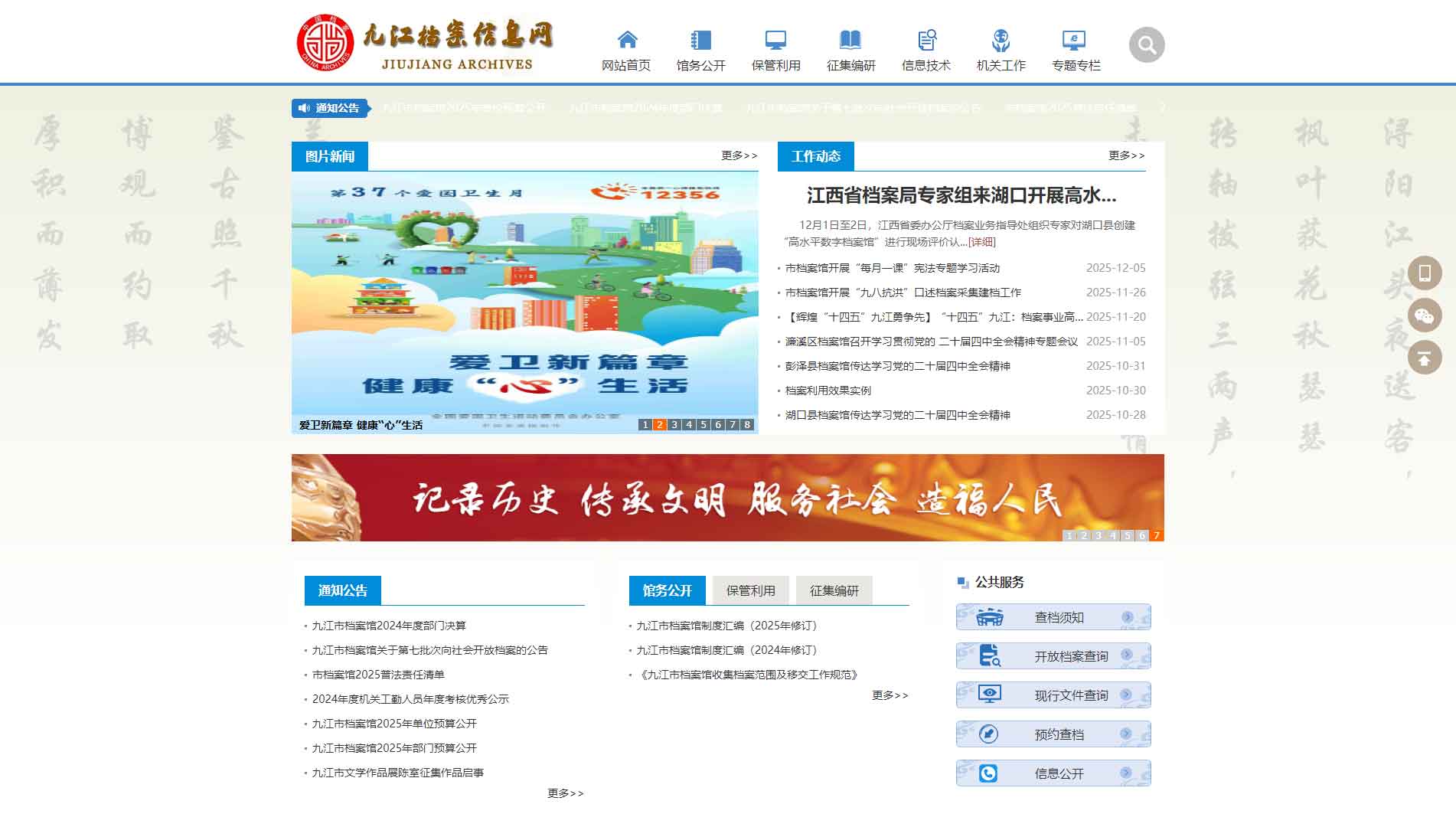Open 档案利用效果实例 article
Viewport: 1456px width, 827px height.
tap(828, 391)
